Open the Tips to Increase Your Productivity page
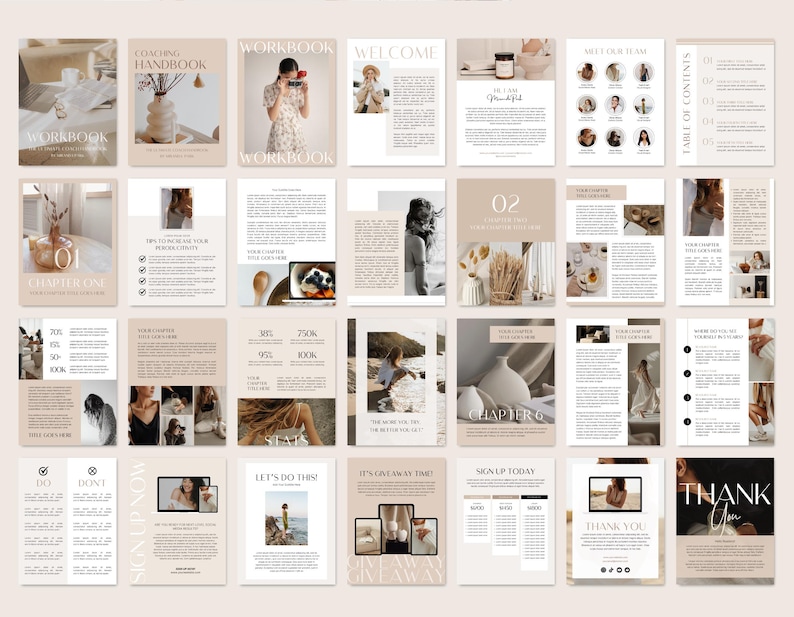 coord(177,242)
